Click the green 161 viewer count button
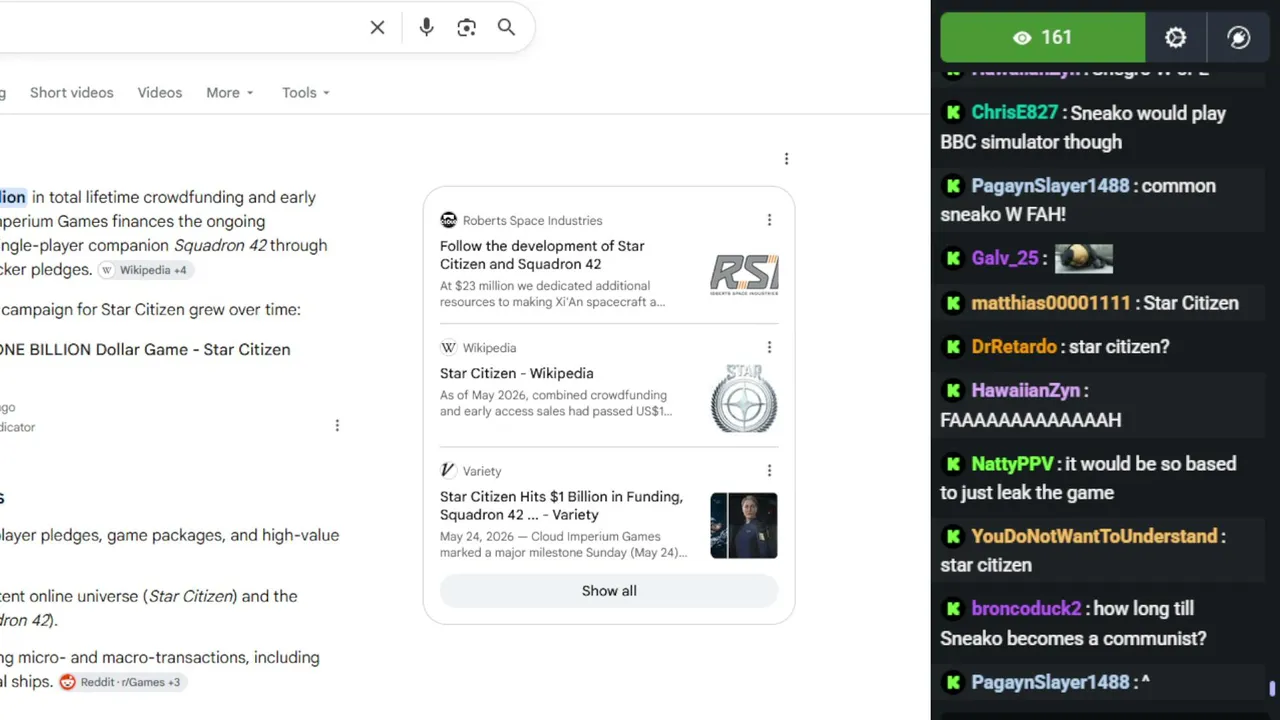 pyautogui.click(x=1043, y=37)
